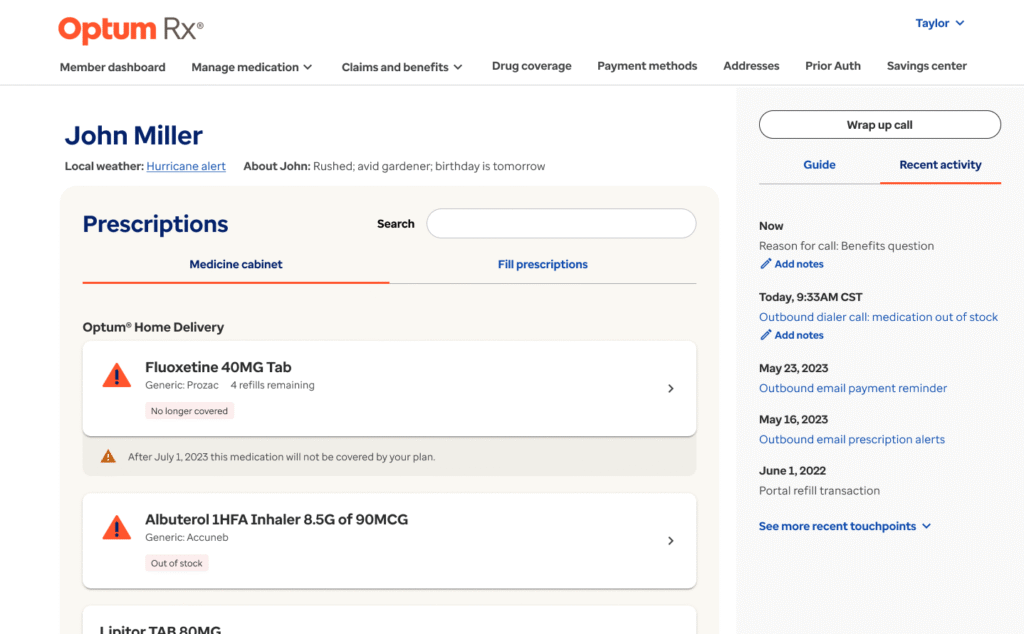
Task: Switch to the Fill prescriptions tab
Action: [x=542, y=264]
